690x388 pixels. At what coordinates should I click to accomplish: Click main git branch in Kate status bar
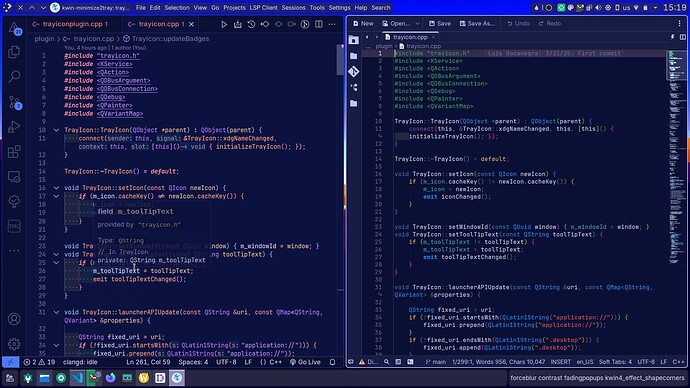[x=436, y=362]
